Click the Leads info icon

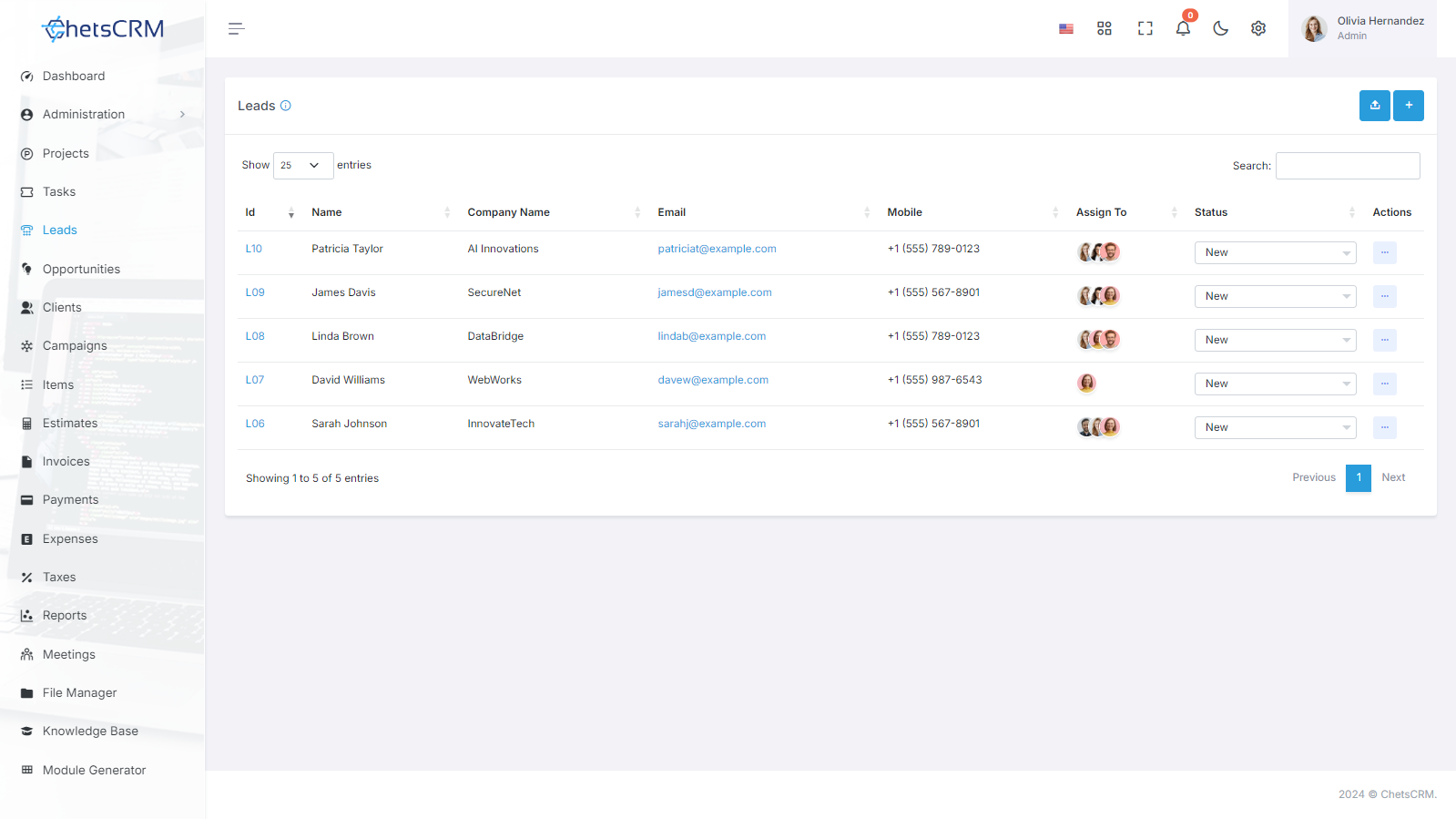[x=286, y=106]
